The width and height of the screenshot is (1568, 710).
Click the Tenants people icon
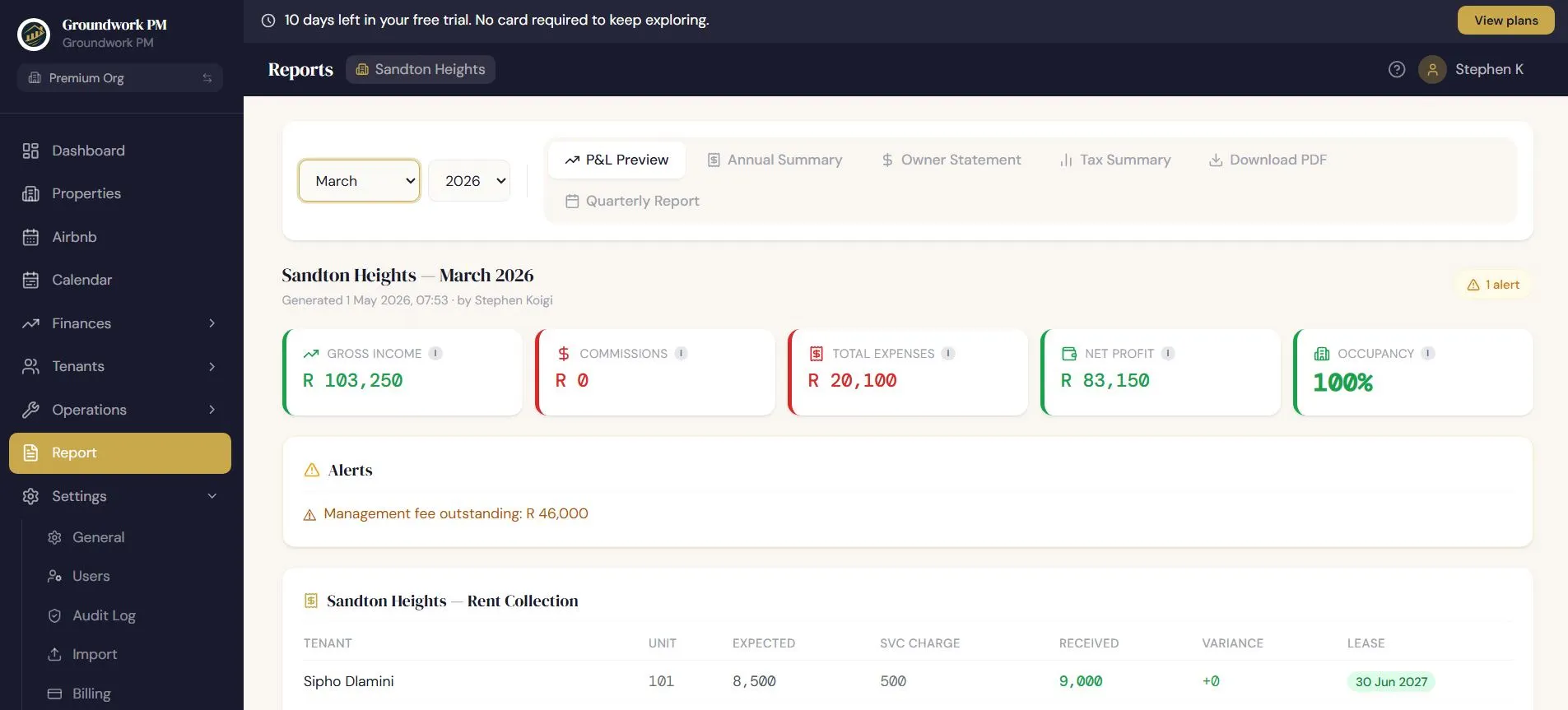click(x=30, y=366)
